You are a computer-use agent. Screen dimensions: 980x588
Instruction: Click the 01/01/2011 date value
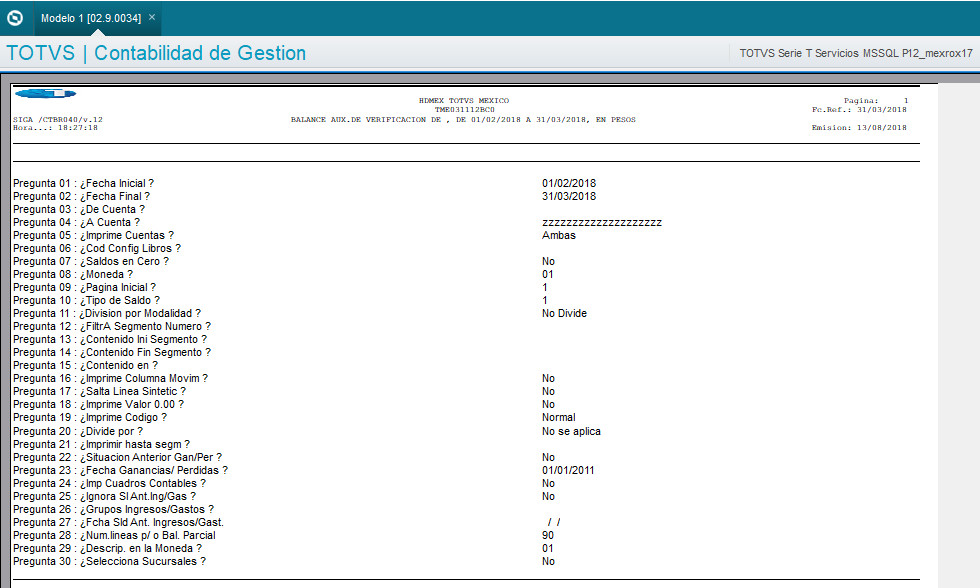568,471
